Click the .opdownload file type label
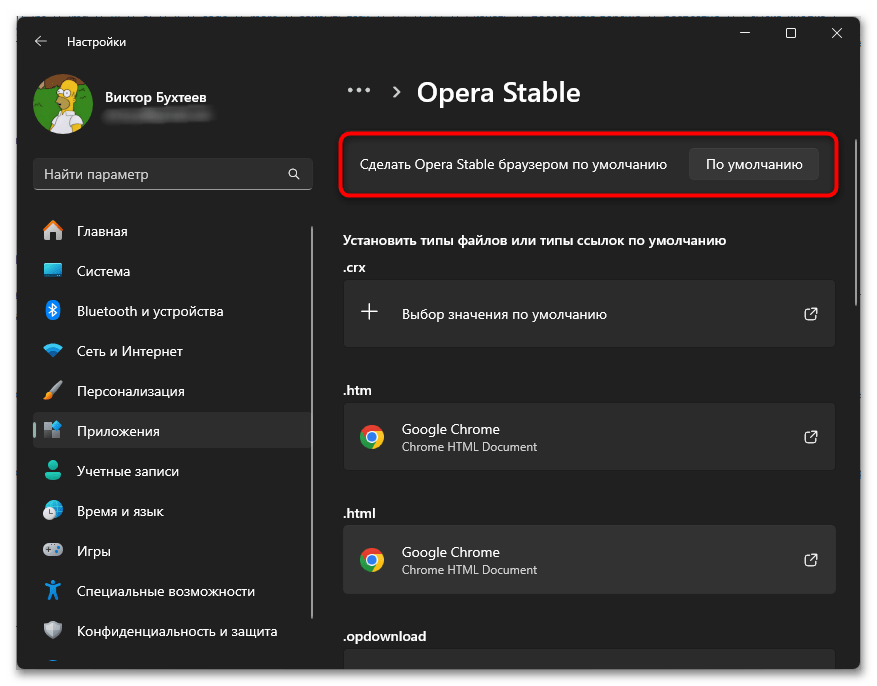Image resolution: width=877 pixels, height=686 pixels. coord(384,636)
